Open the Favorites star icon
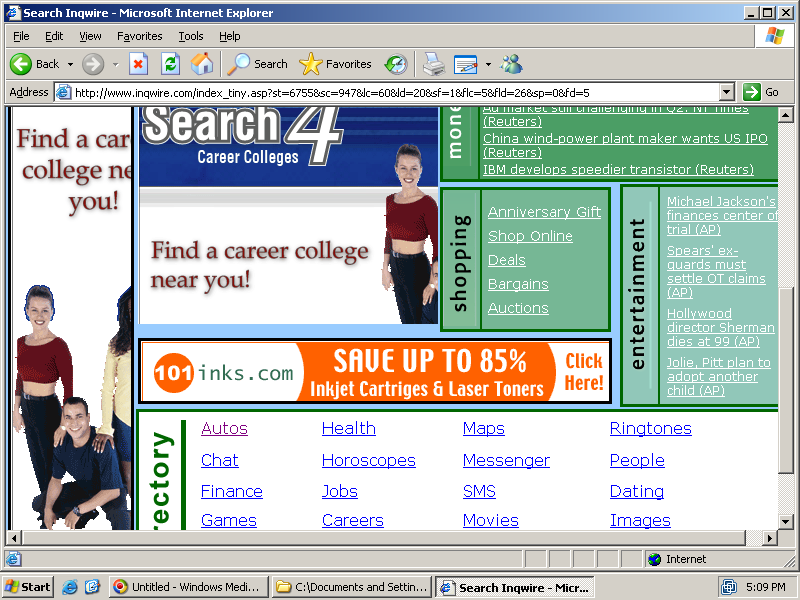The height and width of the screenshot is (600, 800). tap(311, 64)
